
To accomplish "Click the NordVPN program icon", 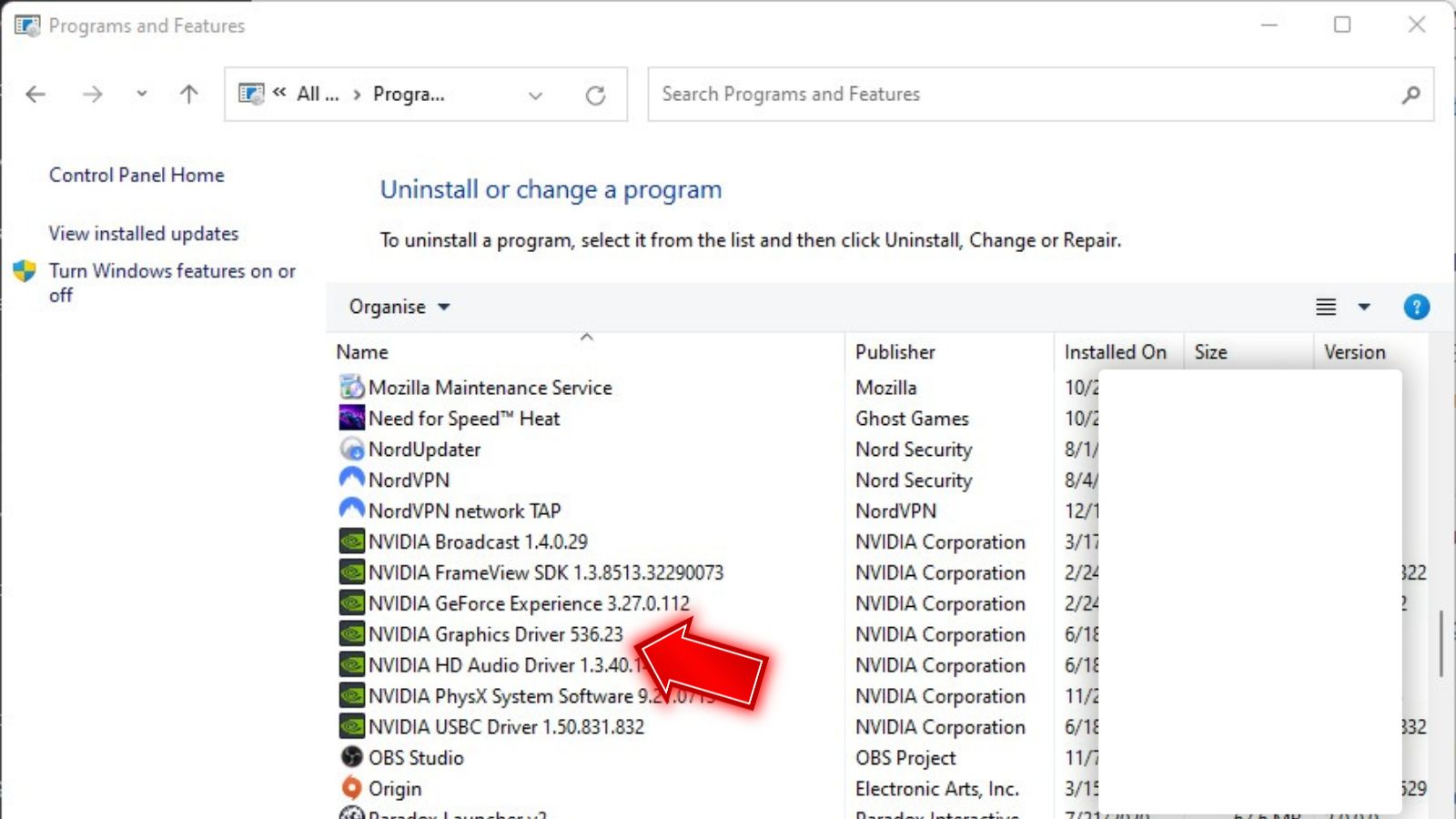I will 351,479.
